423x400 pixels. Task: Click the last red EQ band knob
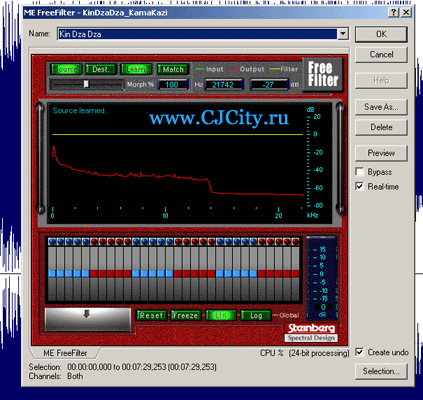295,241
